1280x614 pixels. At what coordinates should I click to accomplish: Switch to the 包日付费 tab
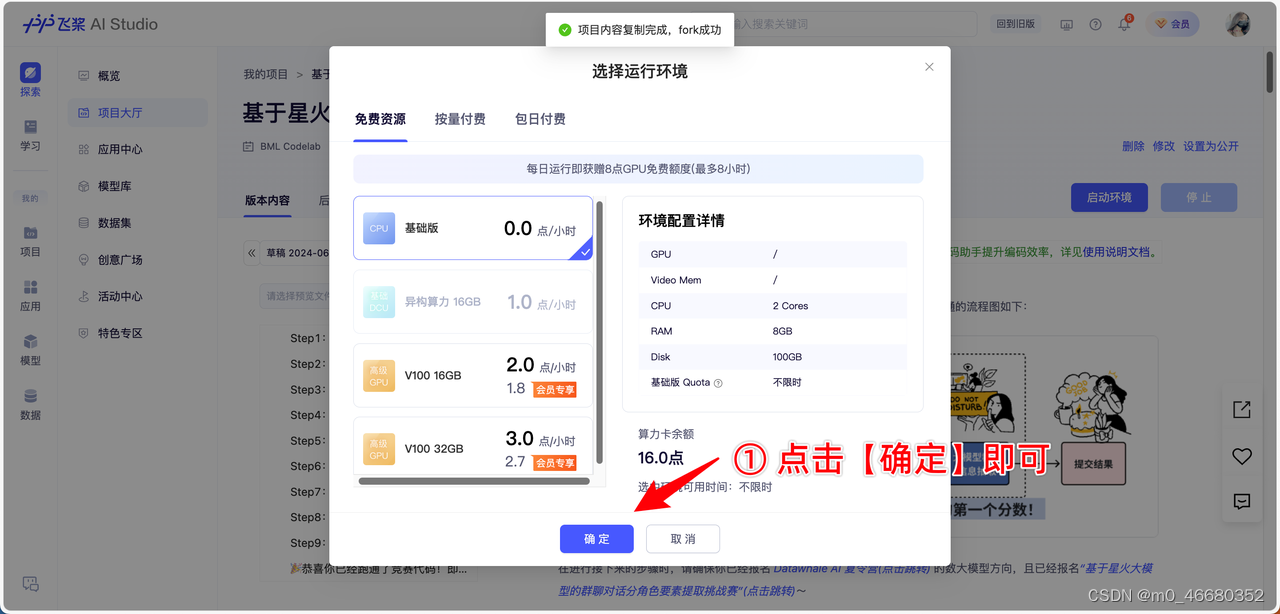(x=540, y=117)
